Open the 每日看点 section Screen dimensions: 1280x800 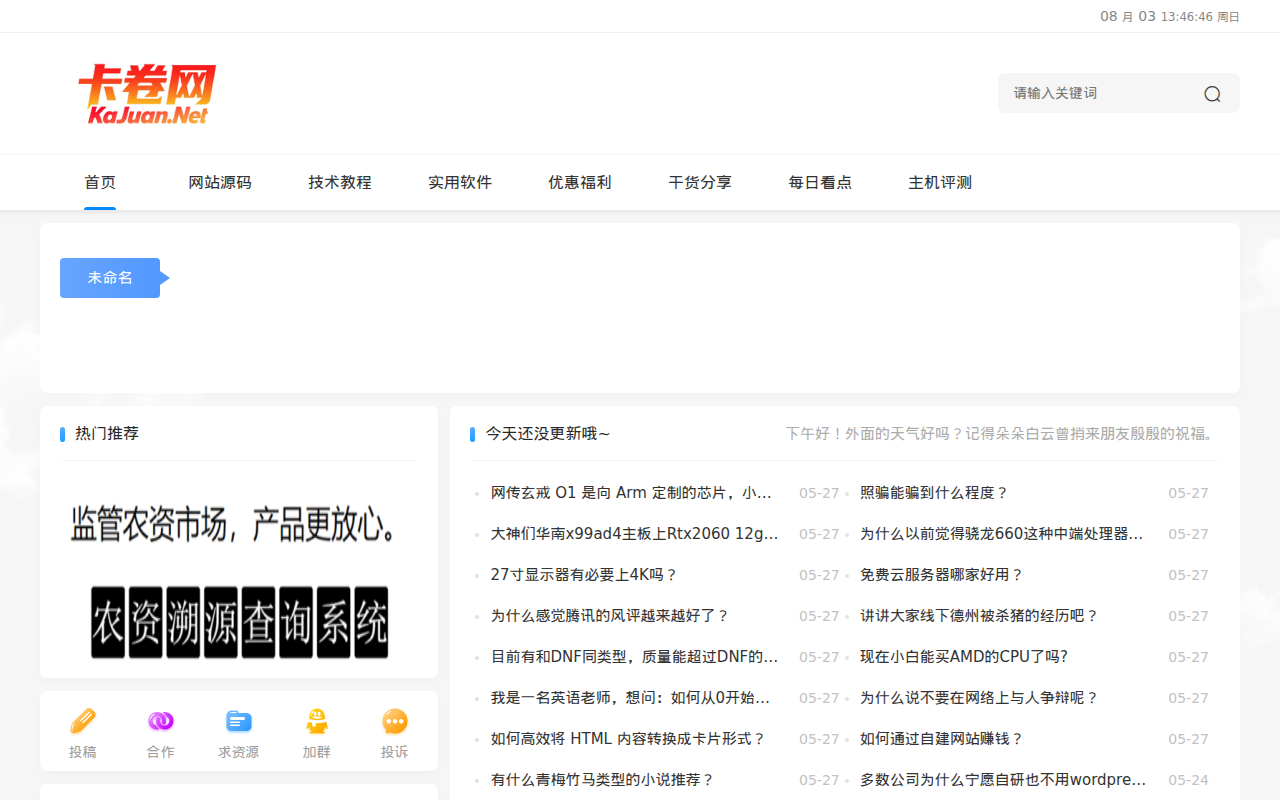coord(820,182)
